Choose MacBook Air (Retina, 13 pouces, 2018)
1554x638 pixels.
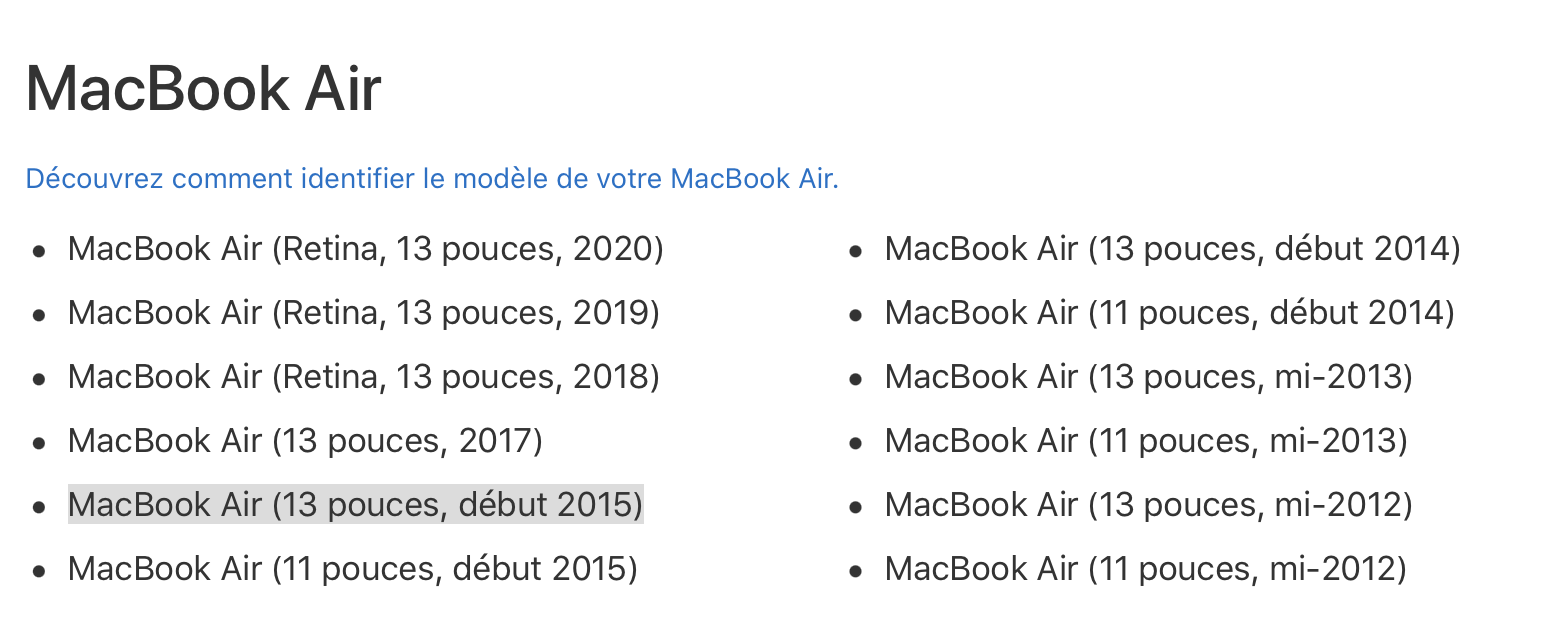(363, 377)
